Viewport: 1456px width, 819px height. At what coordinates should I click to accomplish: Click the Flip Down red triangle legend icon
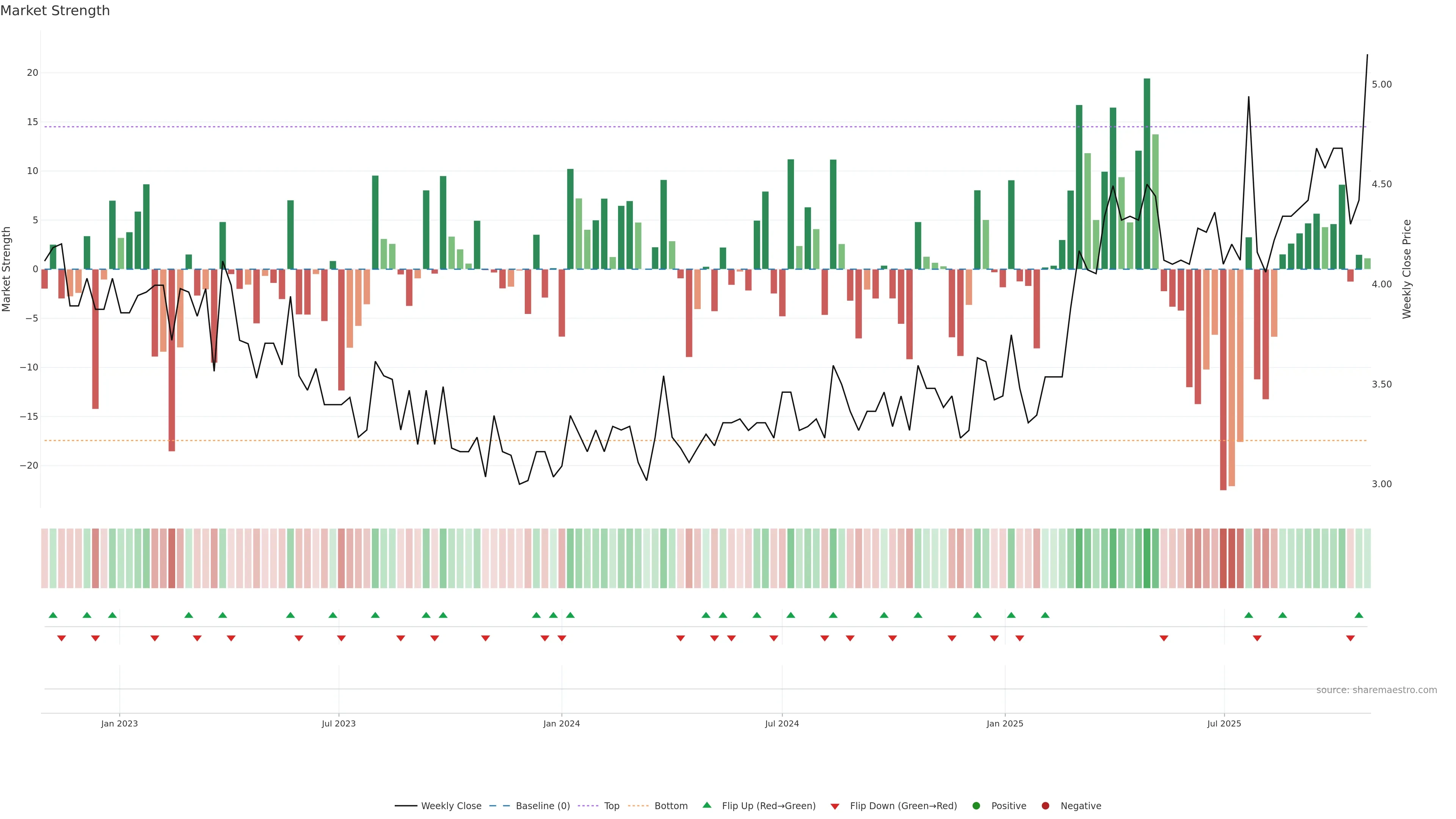tap(835, 806)
